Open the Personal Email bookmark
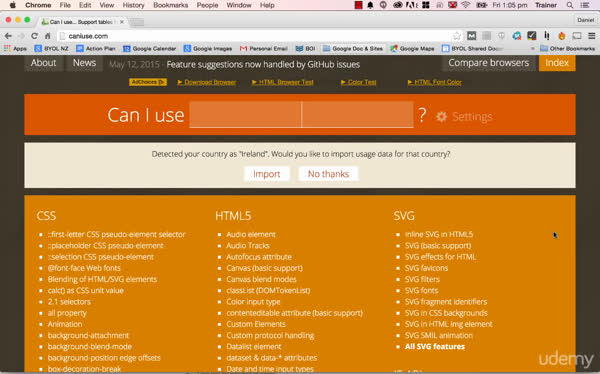The width and height of the screenshot is (600, 374). 264,49
